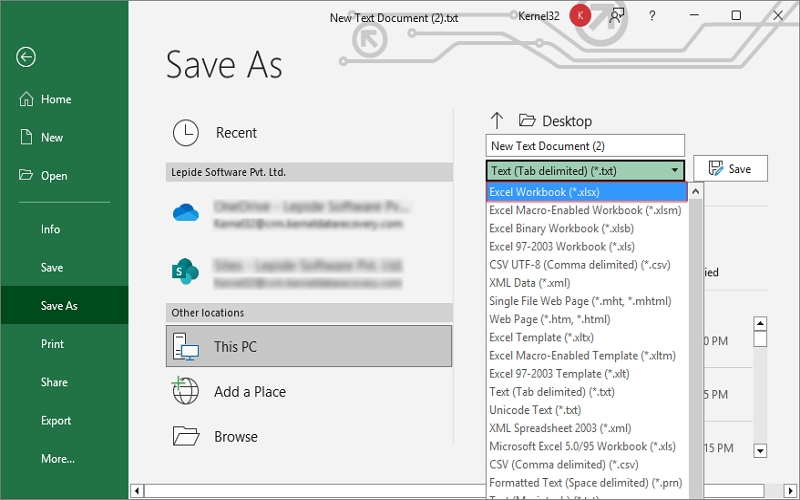Open Help question mark icon

click(x=652, y=16)
